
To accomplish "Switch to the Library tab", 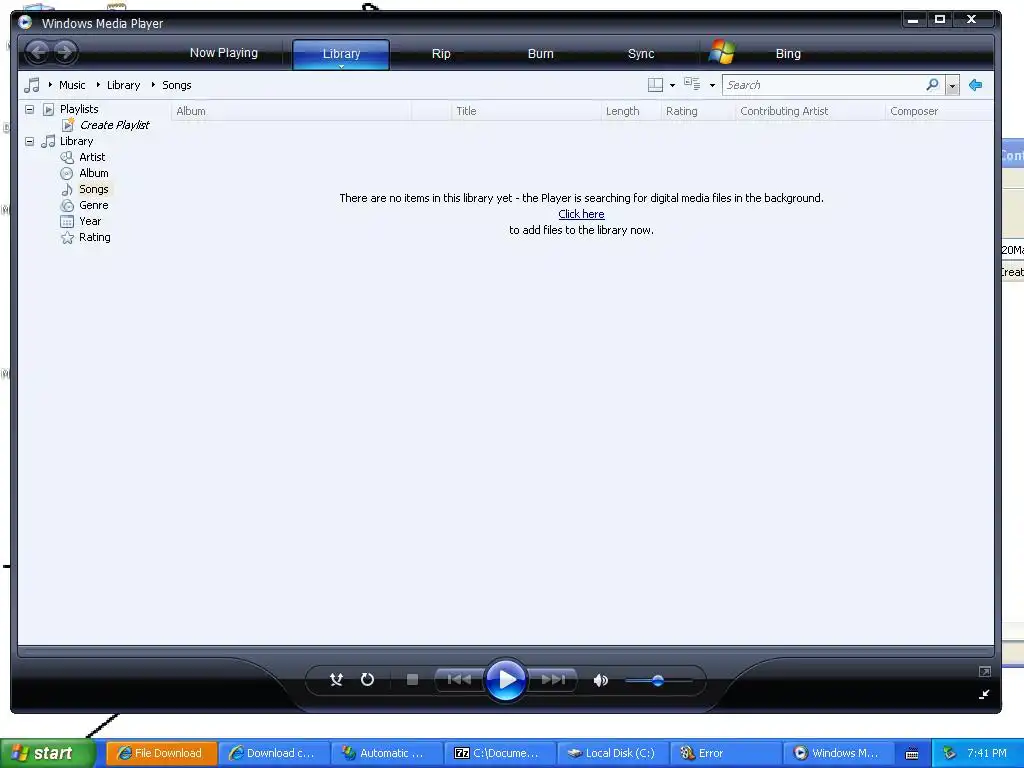I will (341, 54).
